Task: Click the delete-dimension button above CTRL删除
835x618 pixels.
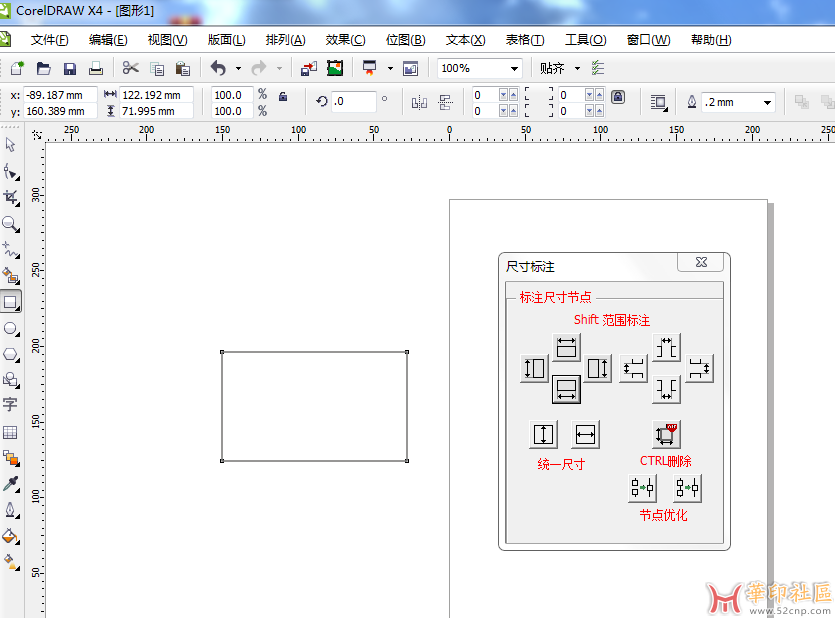Action: [x=666, y=435]
